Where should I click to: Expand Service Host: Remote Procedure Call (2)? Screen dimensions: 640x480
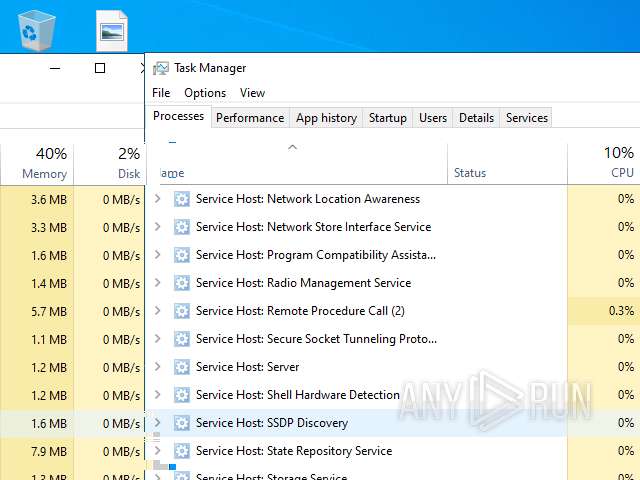158,311
